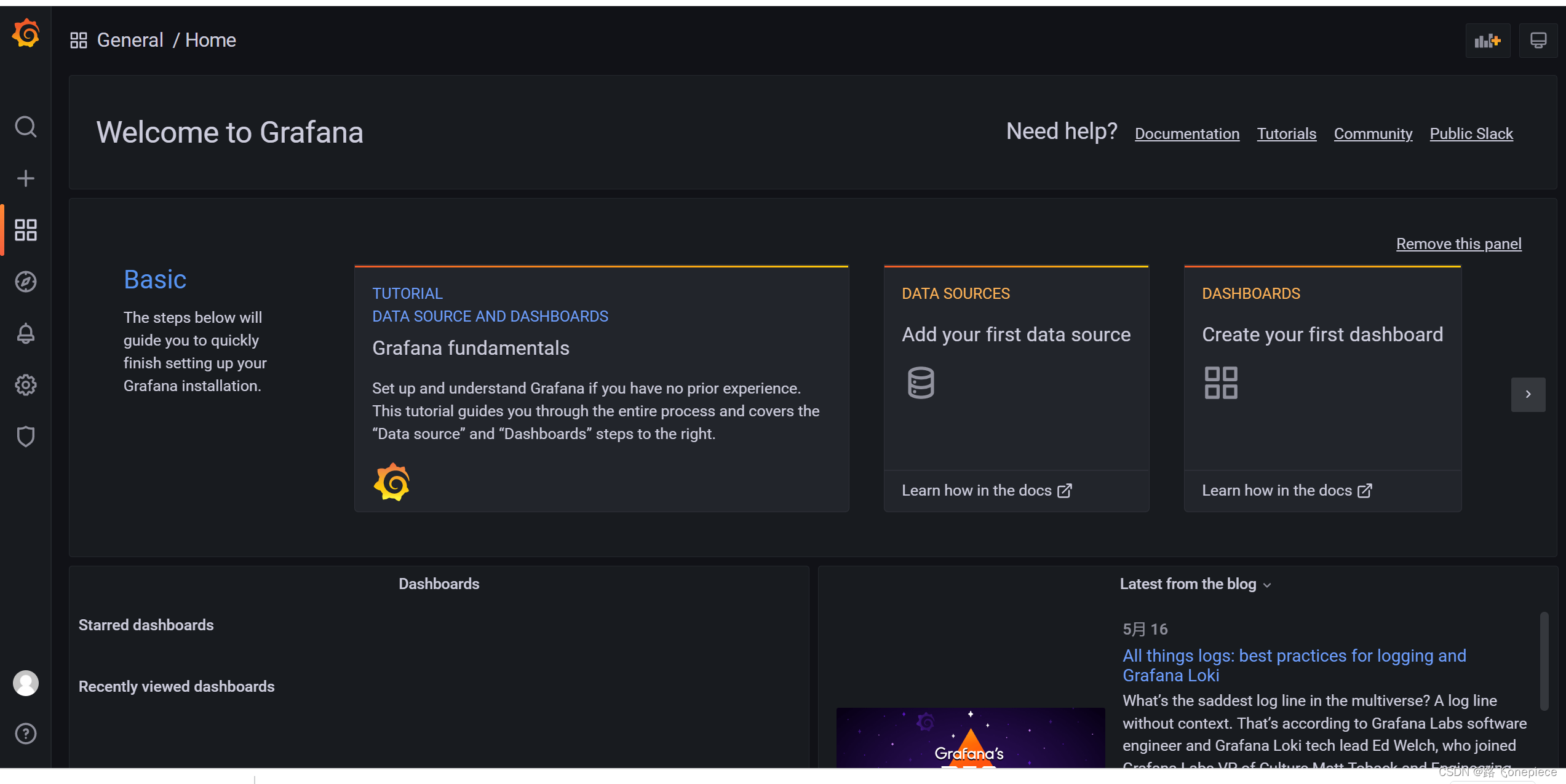Click the external link icon after Data Sources docs
Image resolution: width=1566 pixels, height=784 pixels.
point(1065,491)
